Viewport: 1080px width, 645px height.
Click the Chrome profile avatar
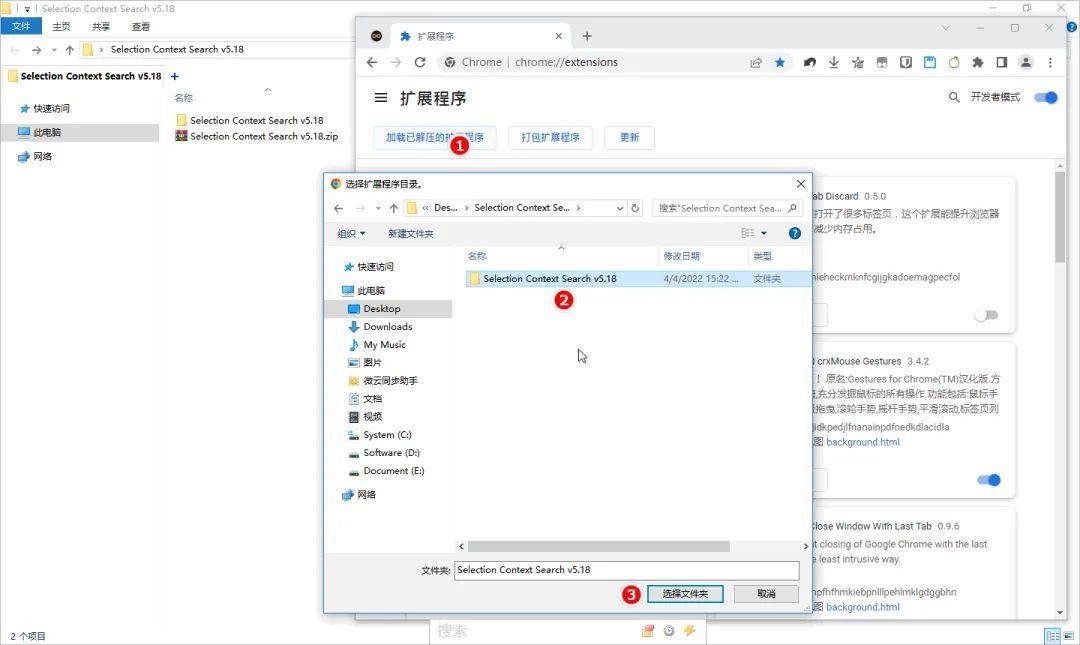tap(1026, 63)
